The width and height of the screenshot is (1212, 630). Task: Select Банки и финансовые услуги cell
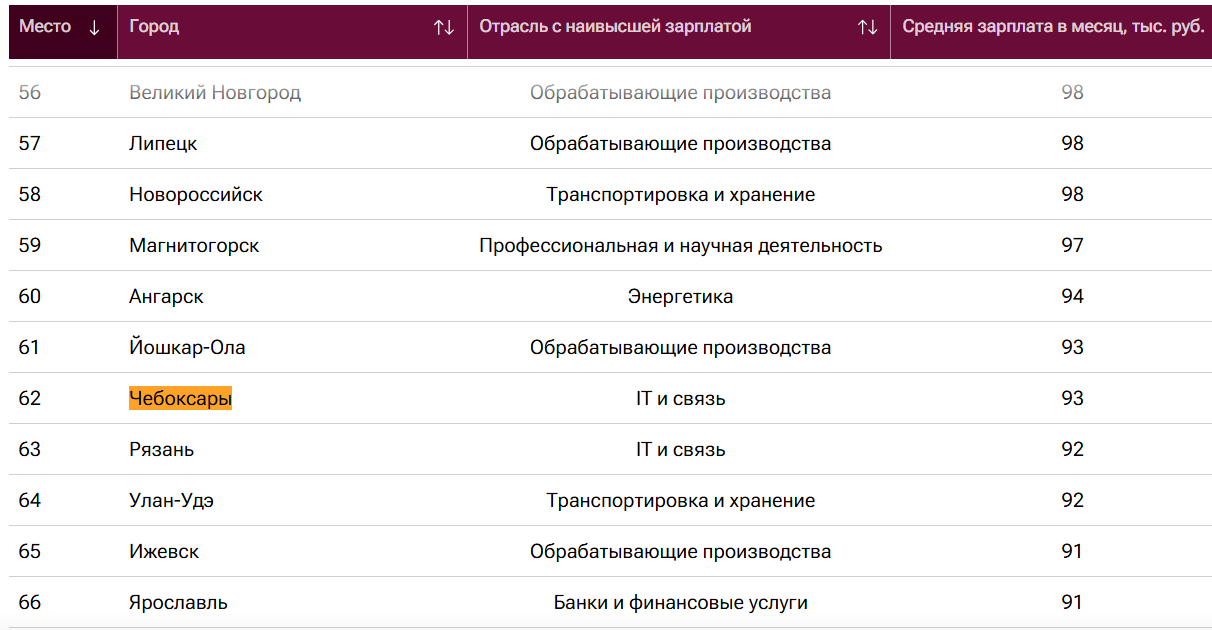(680, 603)
